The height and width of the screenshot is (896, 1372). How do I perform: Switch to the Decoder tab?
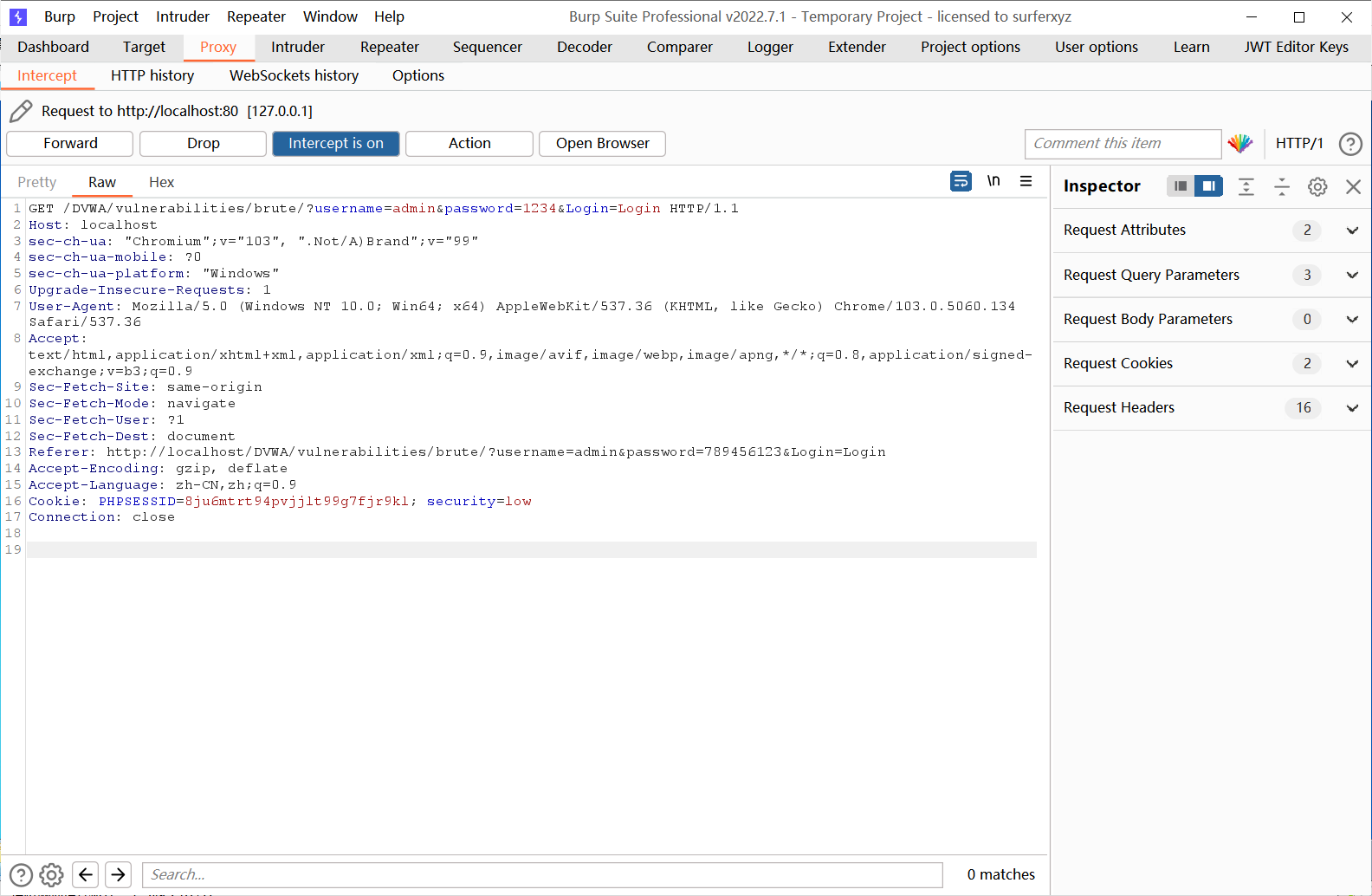pyautogui.click(x=585, y=47)
